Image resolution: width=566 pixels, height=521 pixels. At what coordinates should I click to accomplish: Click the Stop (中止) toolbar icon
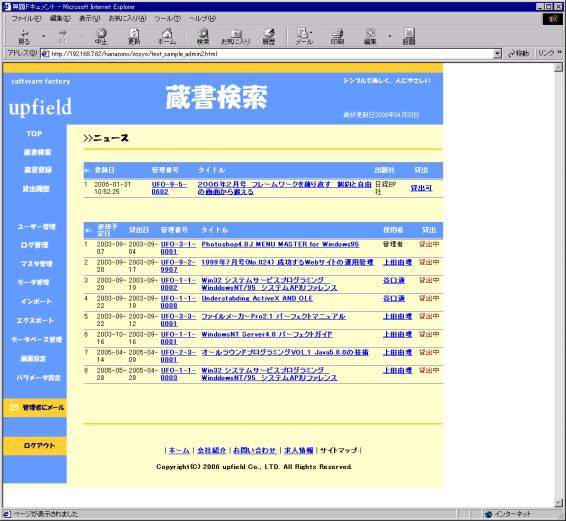[101, 36]
